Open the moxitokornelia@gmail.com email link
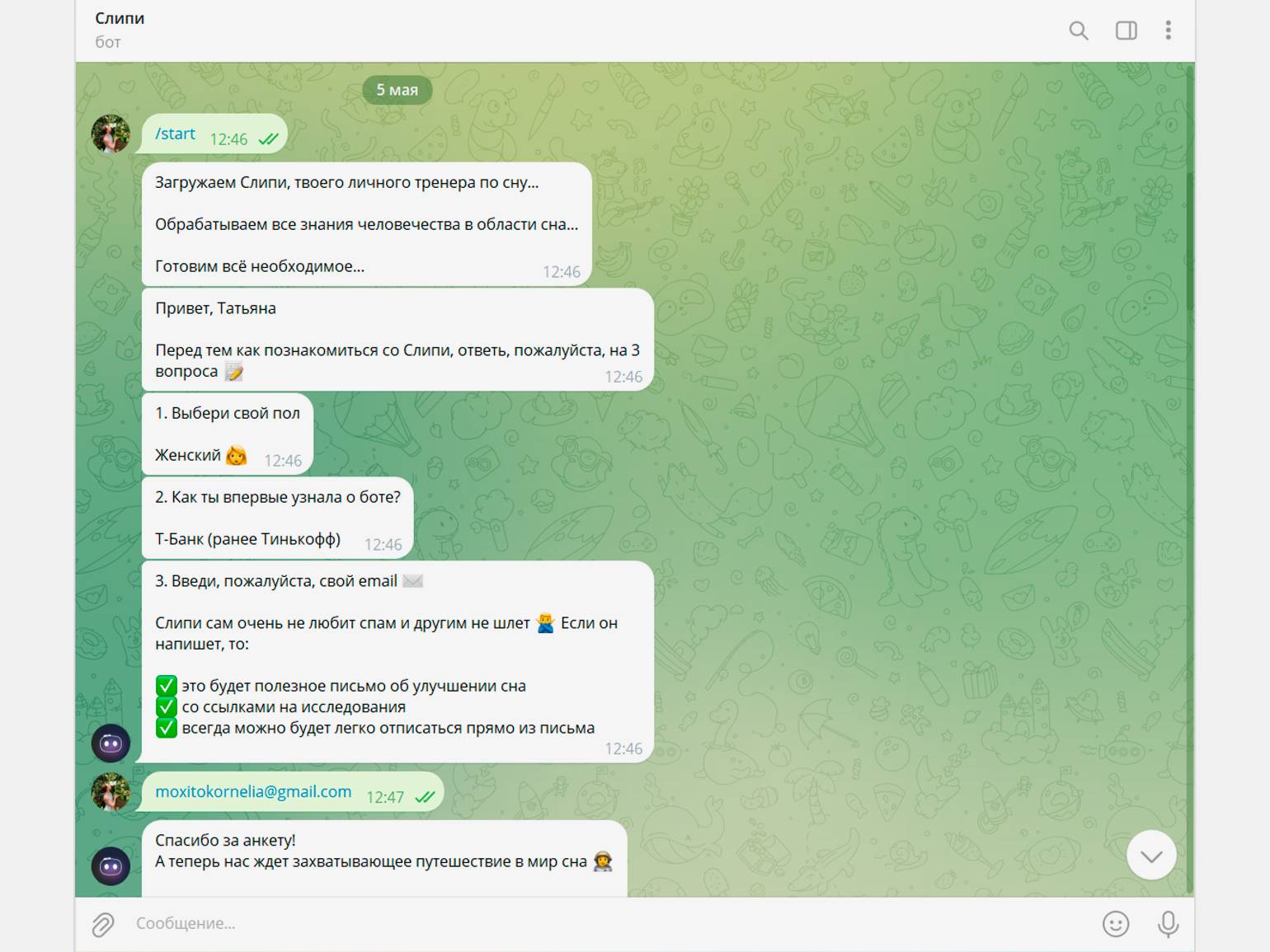1270x952 pixels. (253, 792)
